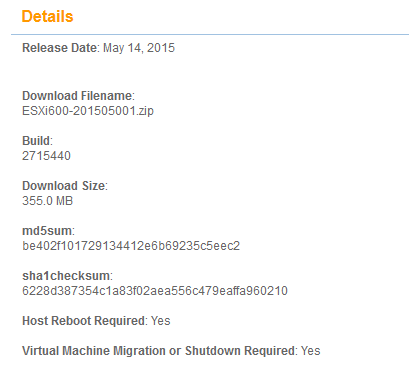The height and width of the screenshot is (371, 409).
Task: Click the sha1checksum label
Action: [66, 276]
